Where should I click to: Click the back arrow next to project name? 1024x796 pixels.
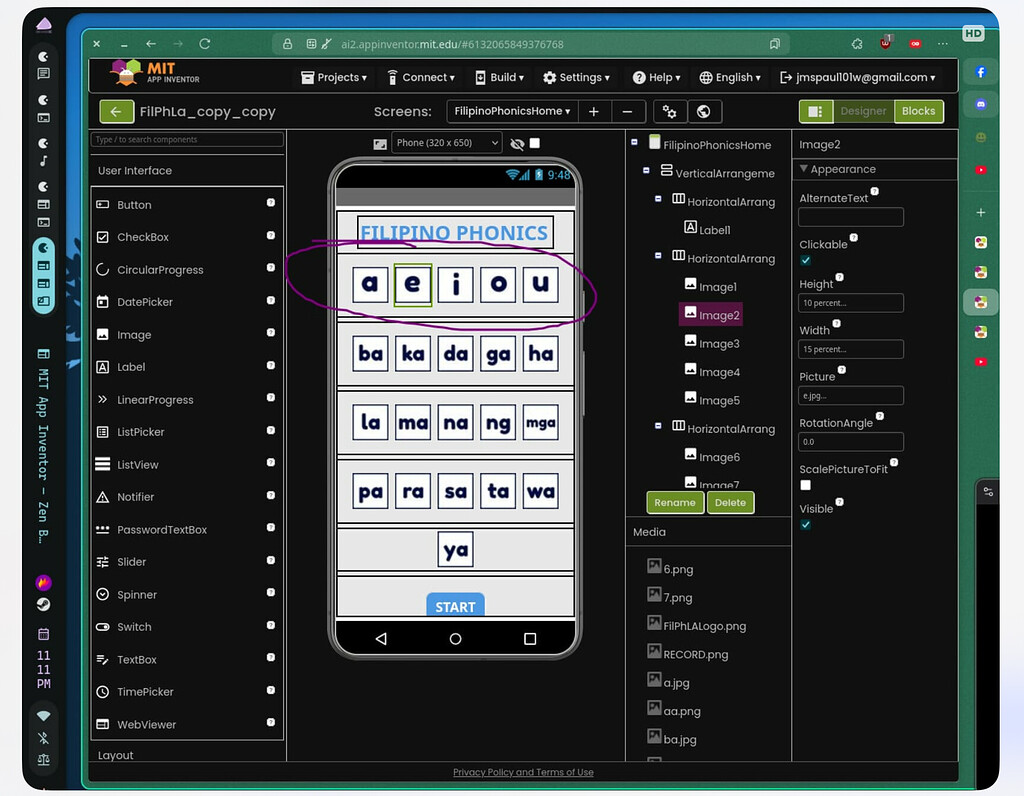tap(116, 112)
